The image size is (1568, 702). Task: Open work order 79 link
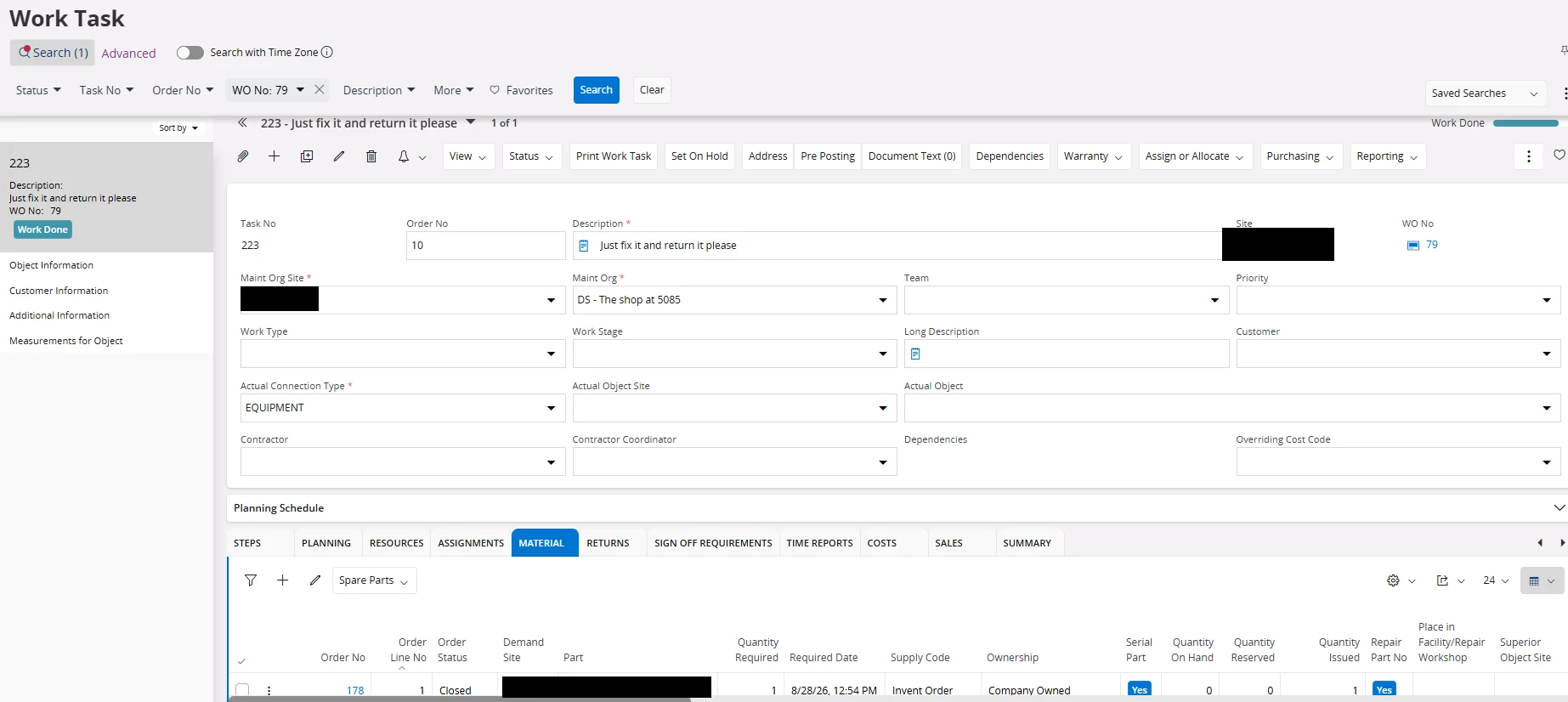point(1432,245)
